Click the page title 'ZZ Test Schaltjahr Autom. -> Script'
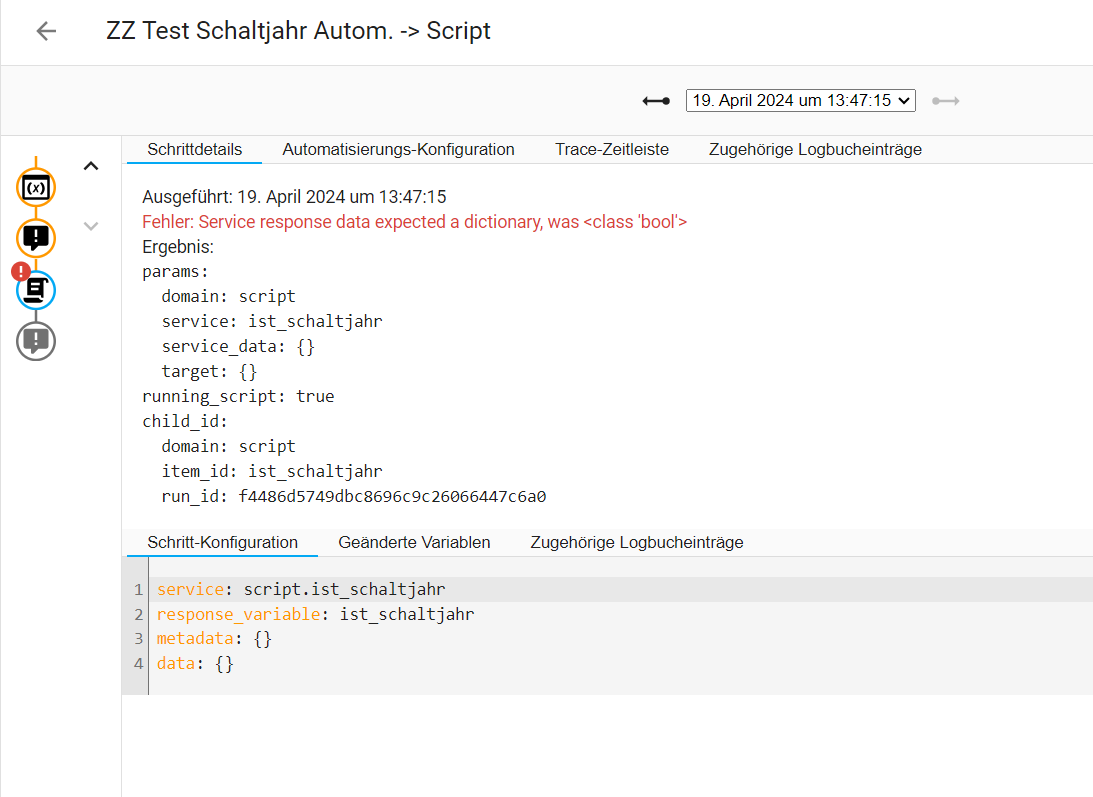The width and height of the screenshot is (1093, 797). tap(298, 31)
